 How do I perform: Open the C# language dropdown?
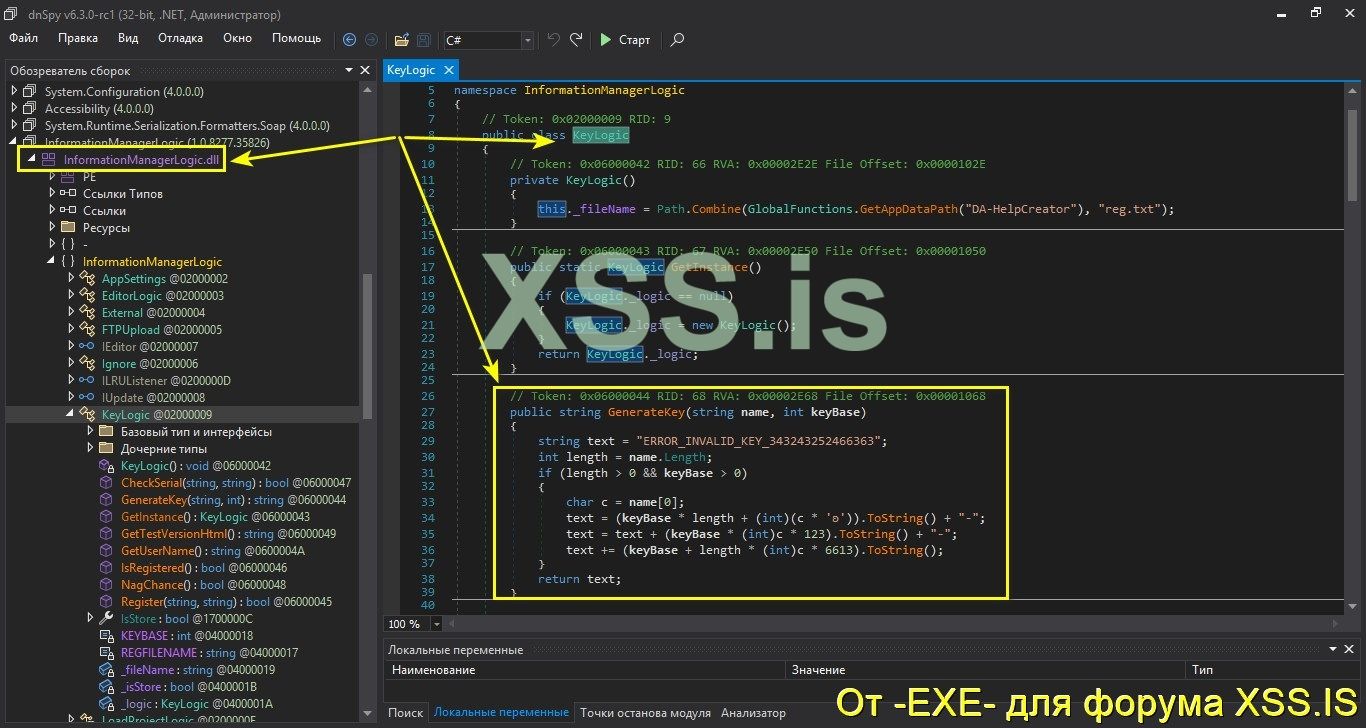[x=528, y=41]
